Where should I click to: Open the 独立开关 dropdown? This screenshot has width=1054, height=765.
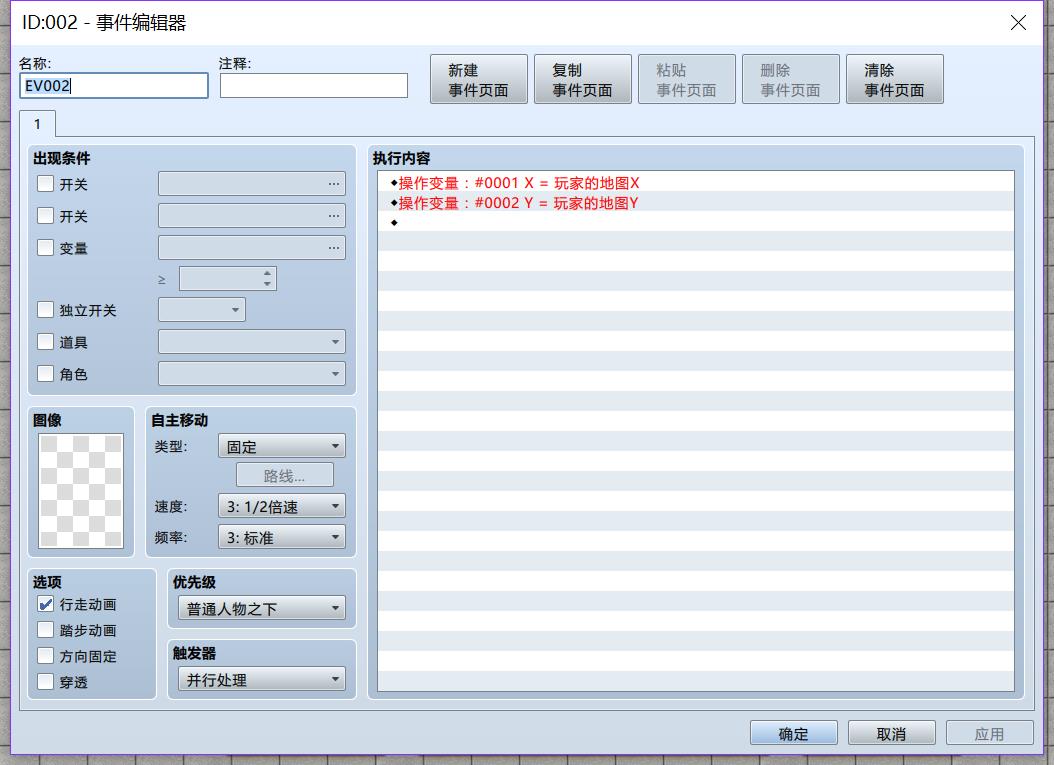(202, 310)
